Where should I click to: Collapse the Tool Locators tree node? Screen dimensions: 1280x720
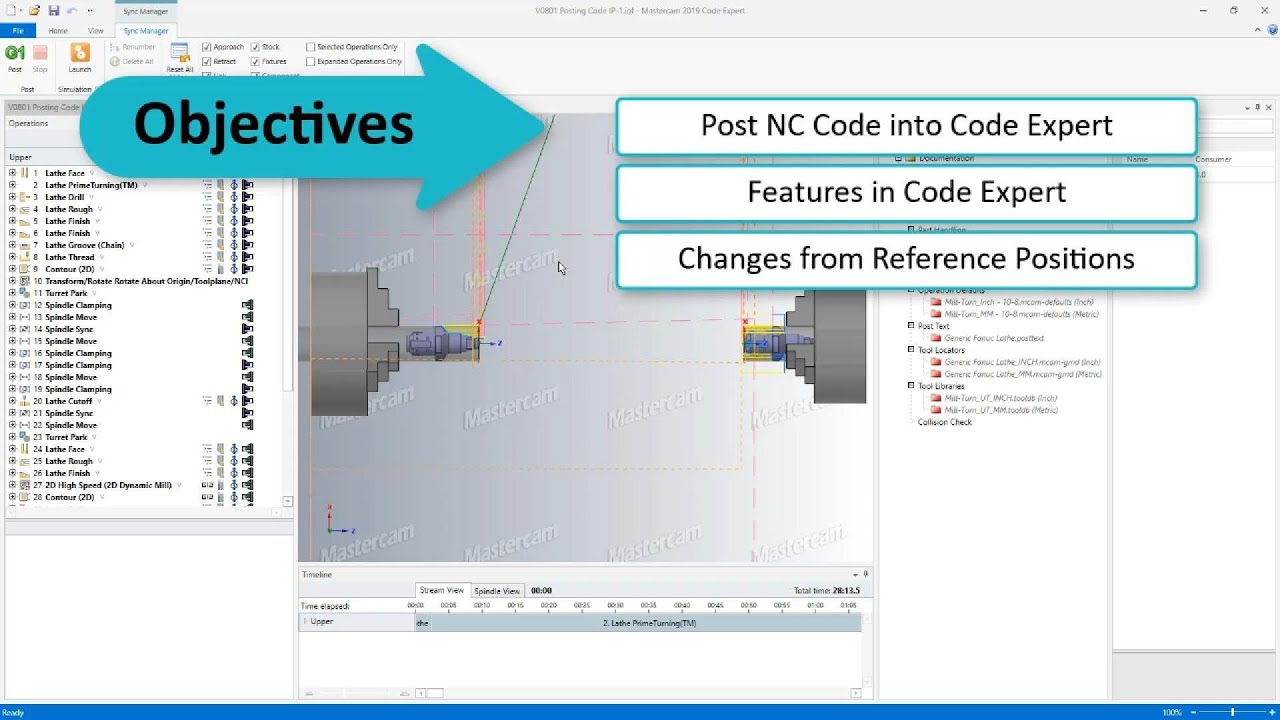click(x=911, y=350)
